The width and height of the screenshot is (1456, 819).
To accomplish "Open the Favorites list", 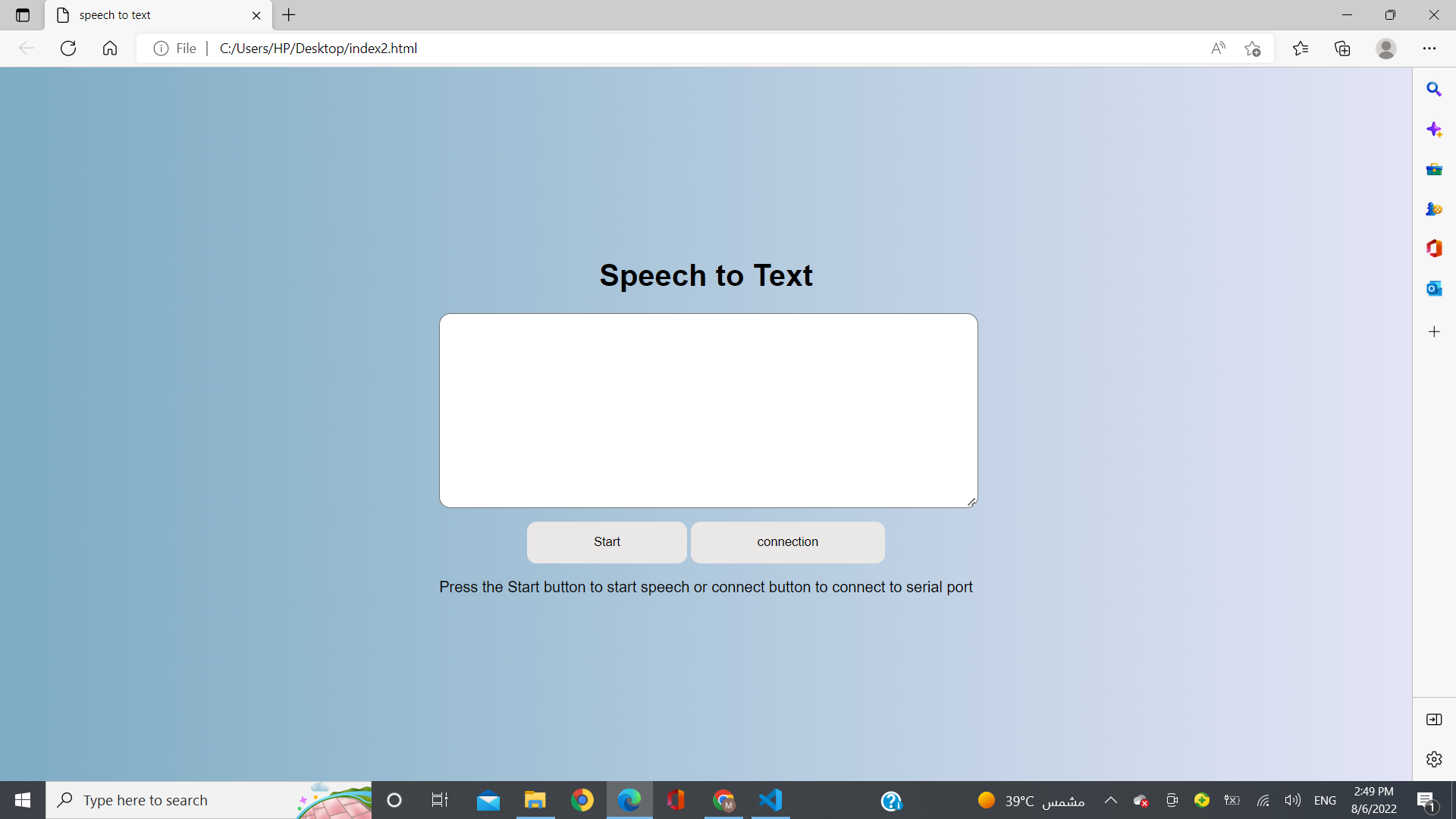I will 1301,49.
